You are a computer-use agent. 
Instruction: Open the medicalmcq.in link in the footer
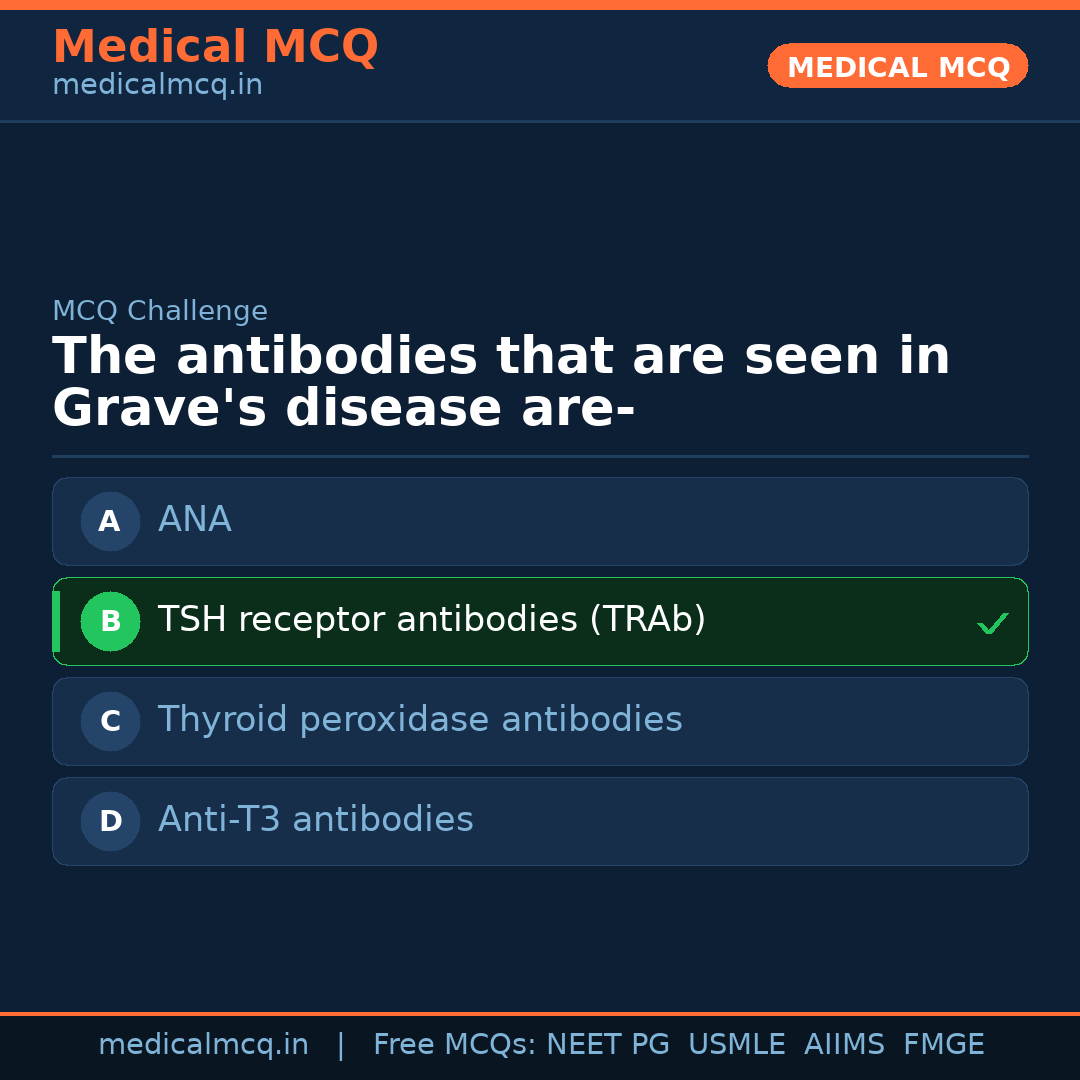pos(203,1045)
